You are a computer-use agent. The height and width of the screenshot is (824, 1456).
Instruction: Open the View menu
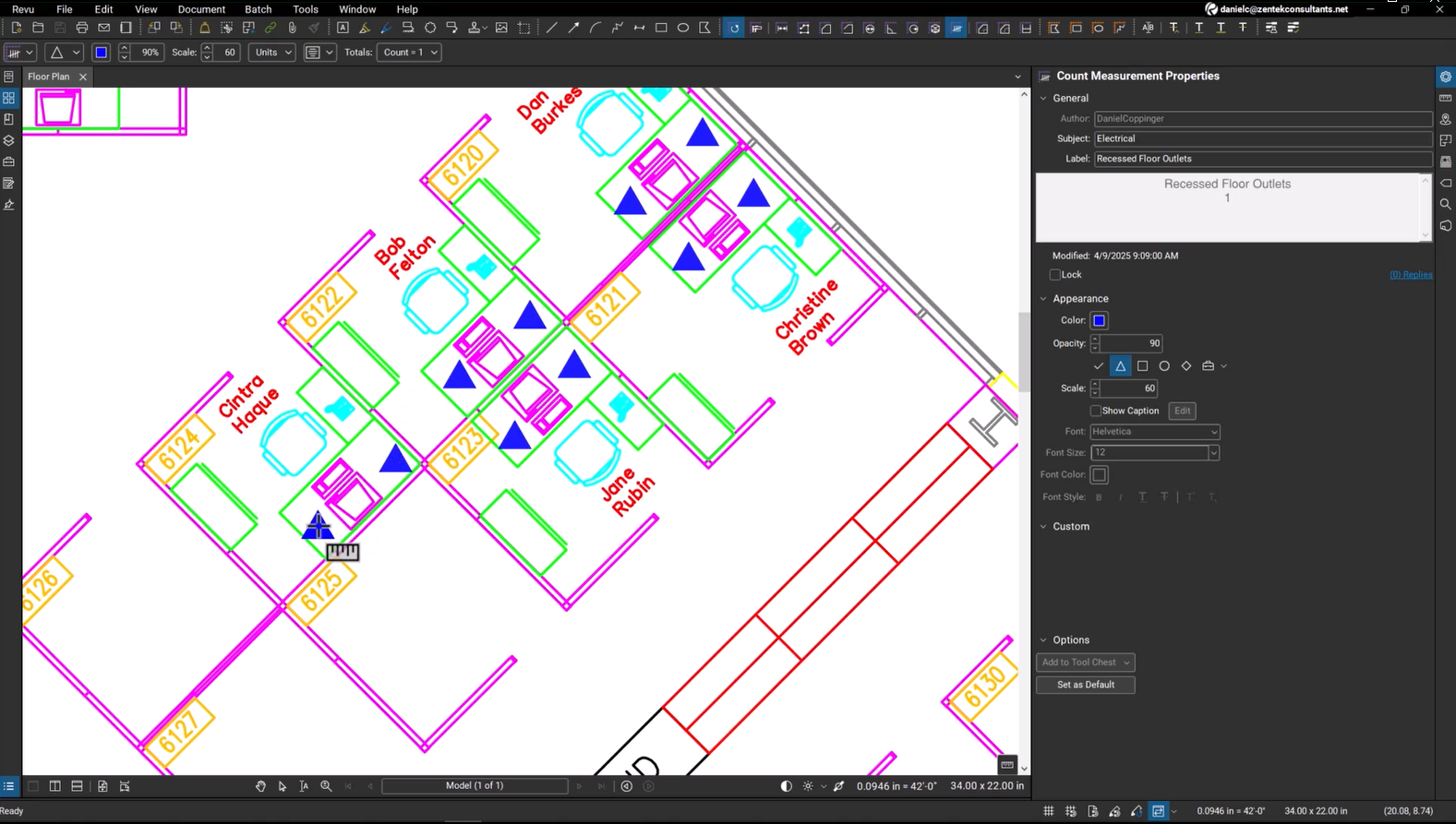click(146, 9)
